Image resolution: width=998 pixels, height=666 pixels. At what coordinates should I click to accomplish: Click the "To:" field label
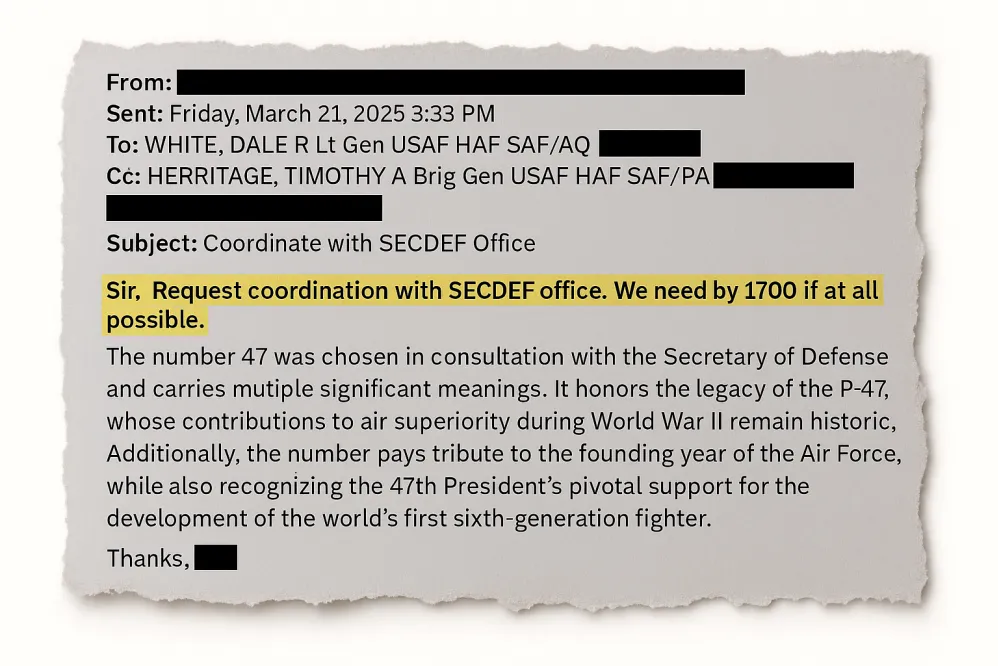pyautogui.click(x=124, y=145)
